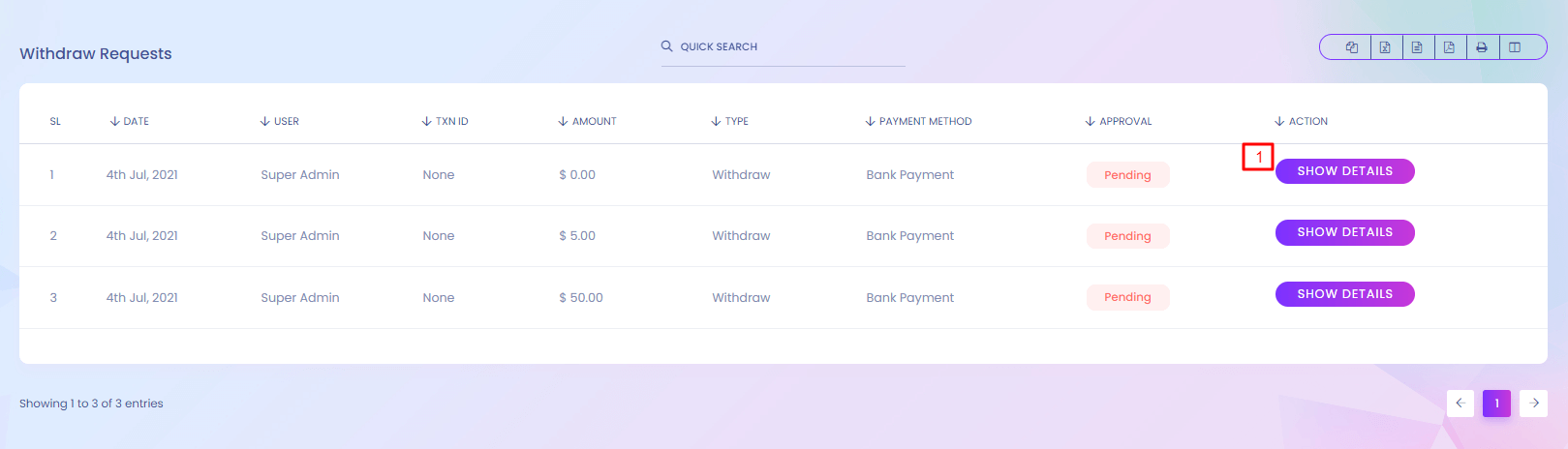Go to the next page arrow
The height and width of the screenshot is (449, 1568).
point(1533,404)
